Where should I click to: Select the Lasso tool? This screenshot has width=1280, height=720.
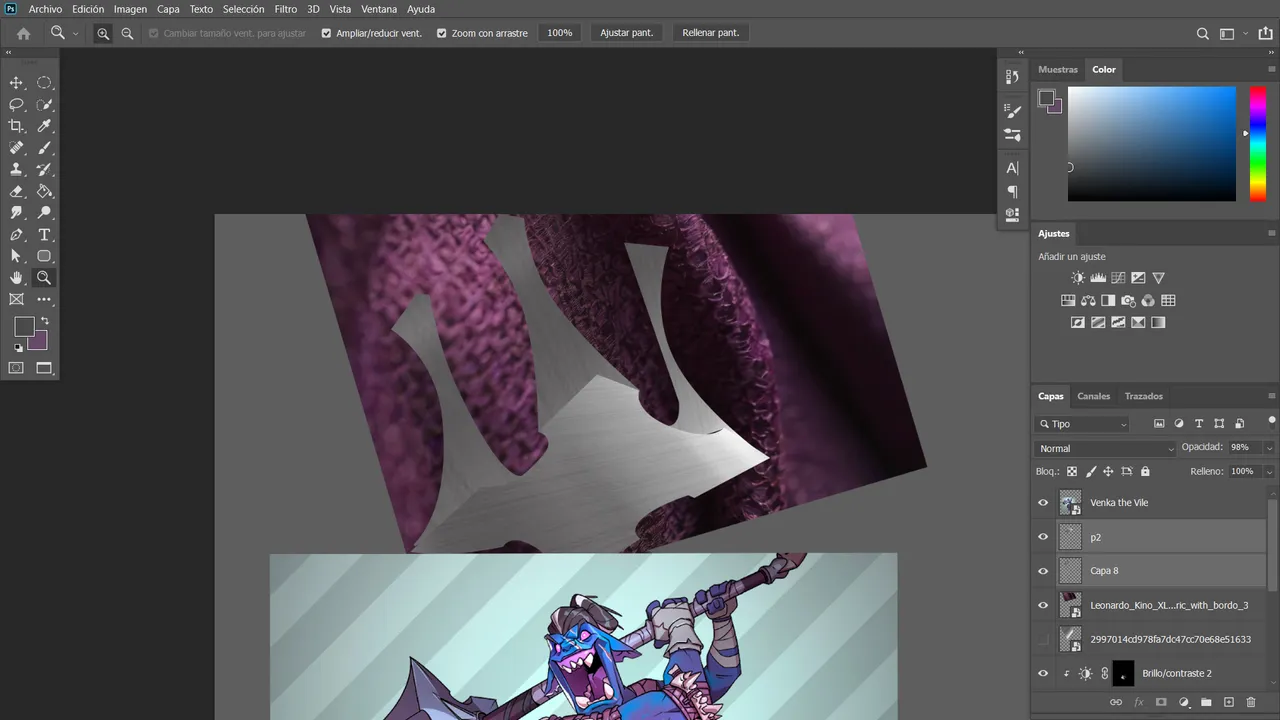(x=16, y=105)
